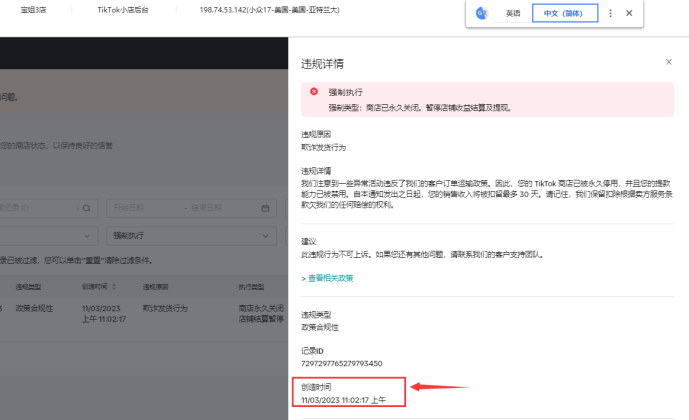Screen dimensions: 689x420
Task: Click the red enforcement error icon
Action: pos(314,91)
